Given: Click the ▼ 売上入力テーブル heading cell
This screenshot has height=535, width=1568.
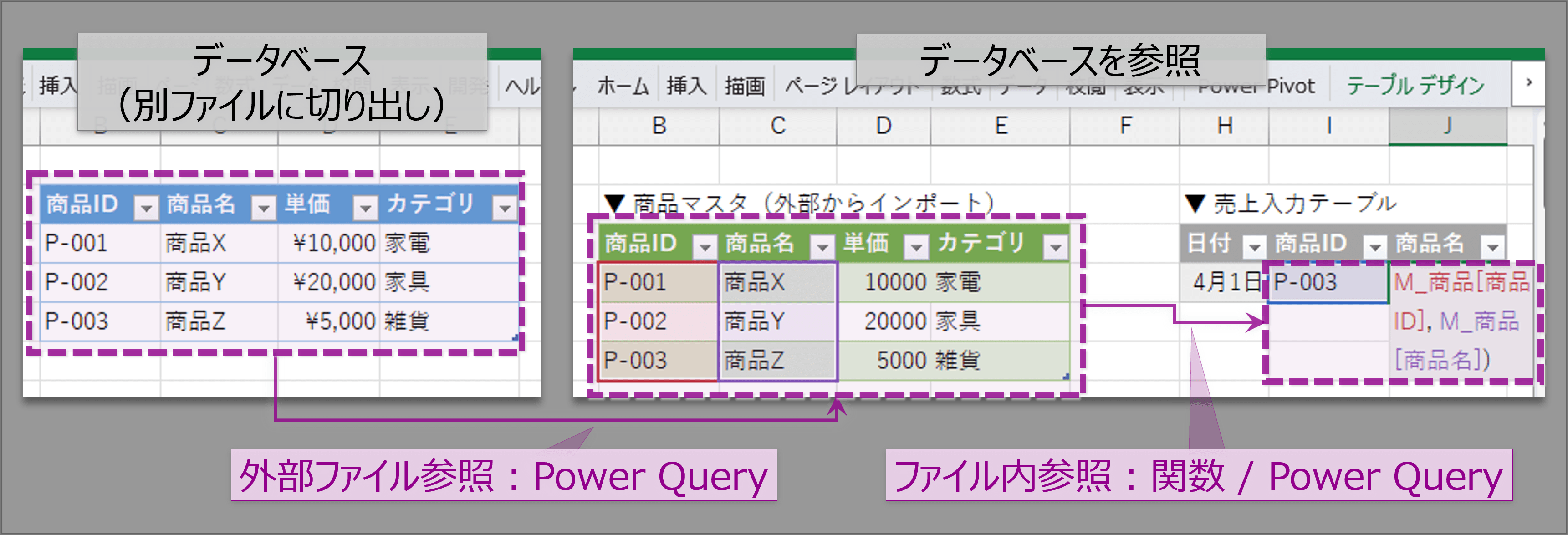Looking at the screenshot, I should coord(1291,203).
